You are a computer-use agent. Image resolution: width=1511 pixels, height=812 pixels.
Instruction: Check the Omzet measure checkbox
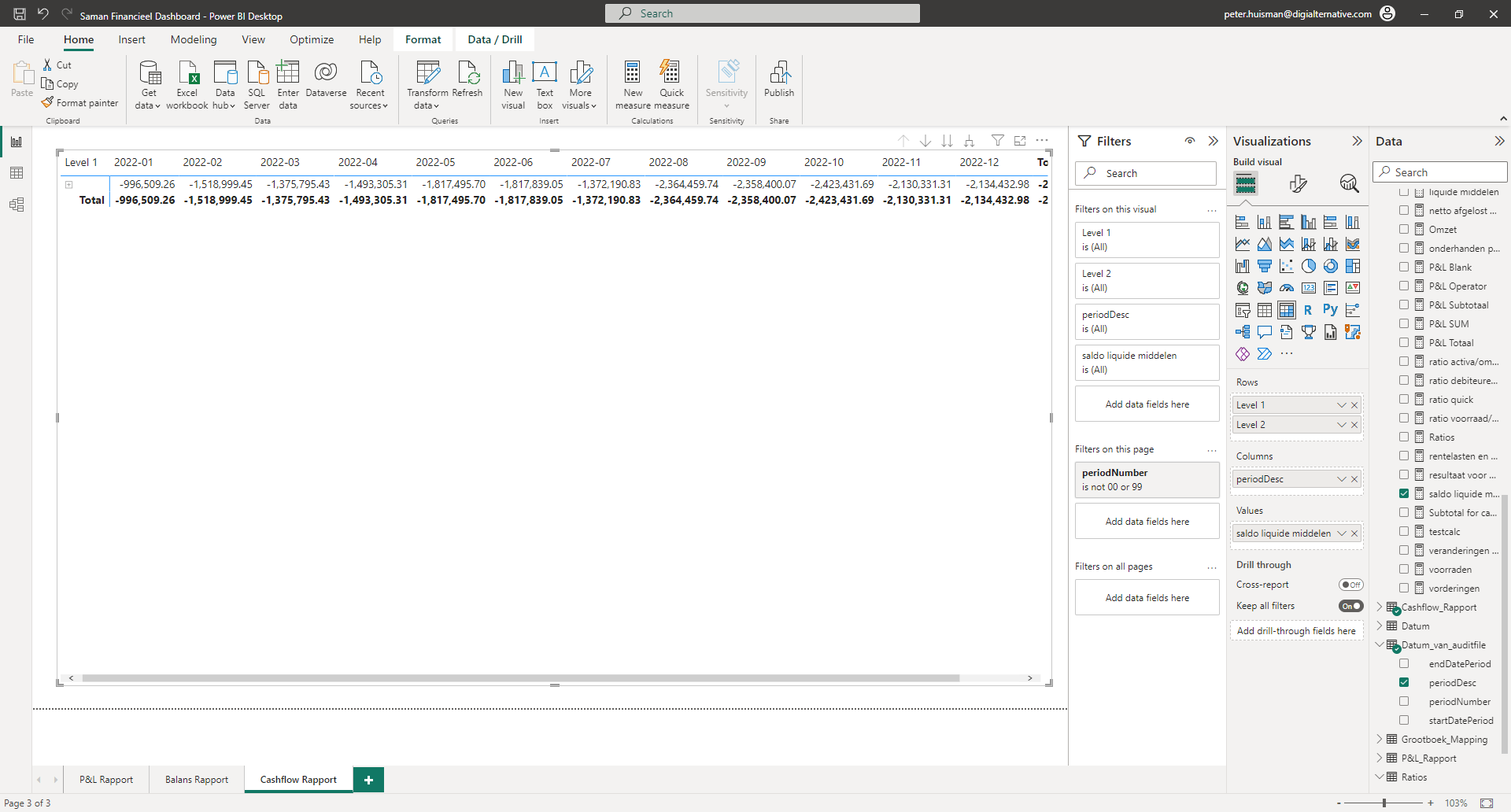[1404, 229]
